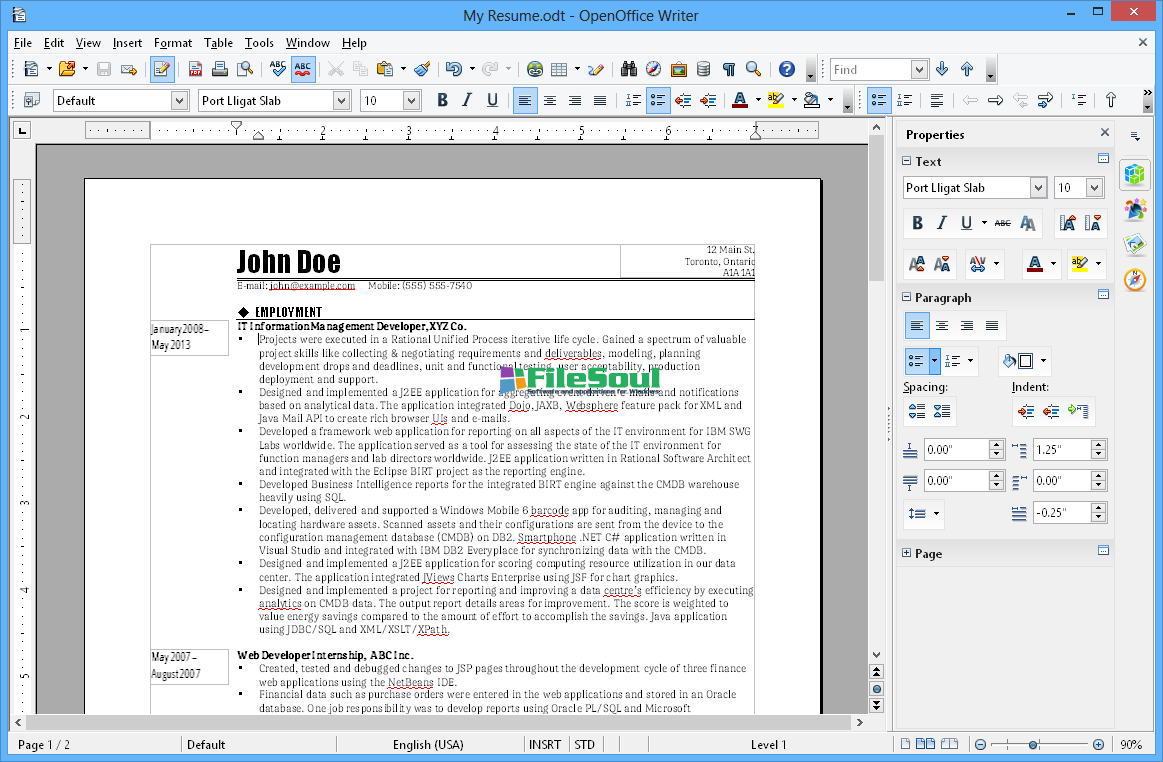Viewport: 1163px width, 762px height.
Task: Open the OpenOffice Help icon
Action: pos(787,69)
